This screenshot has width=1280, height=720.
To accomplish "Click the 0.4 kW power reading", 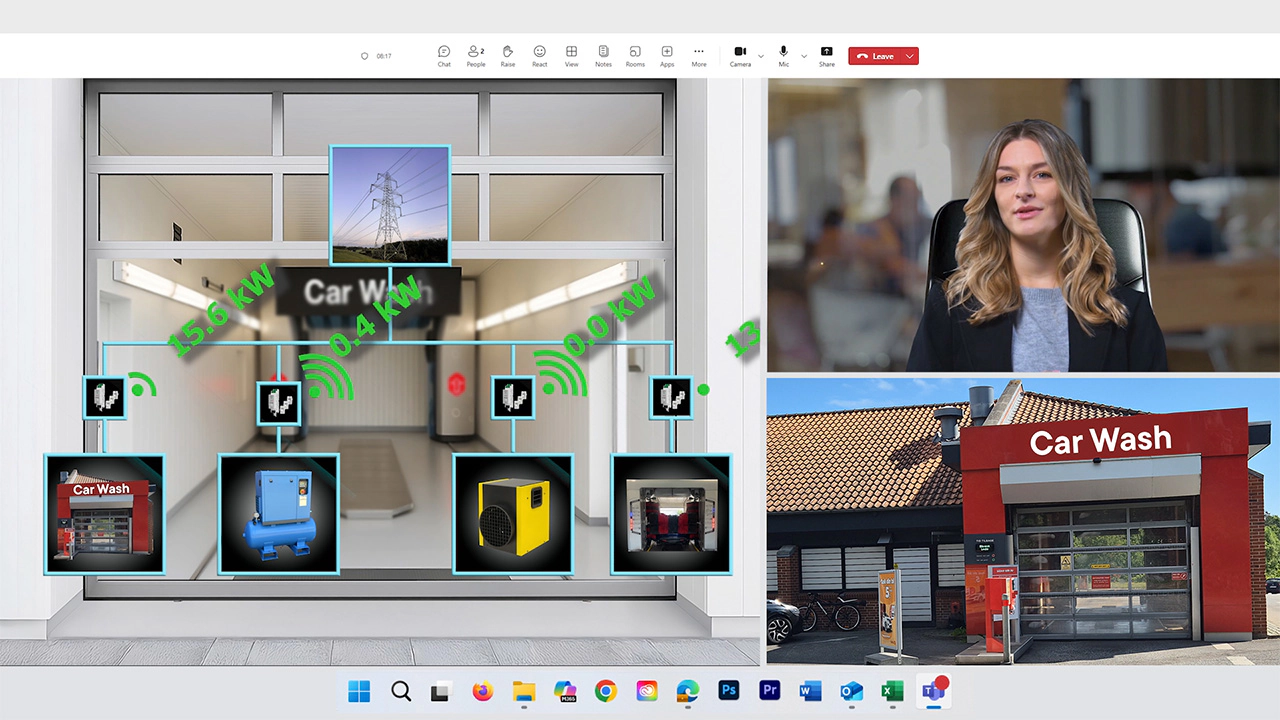I will pos(376,315).
